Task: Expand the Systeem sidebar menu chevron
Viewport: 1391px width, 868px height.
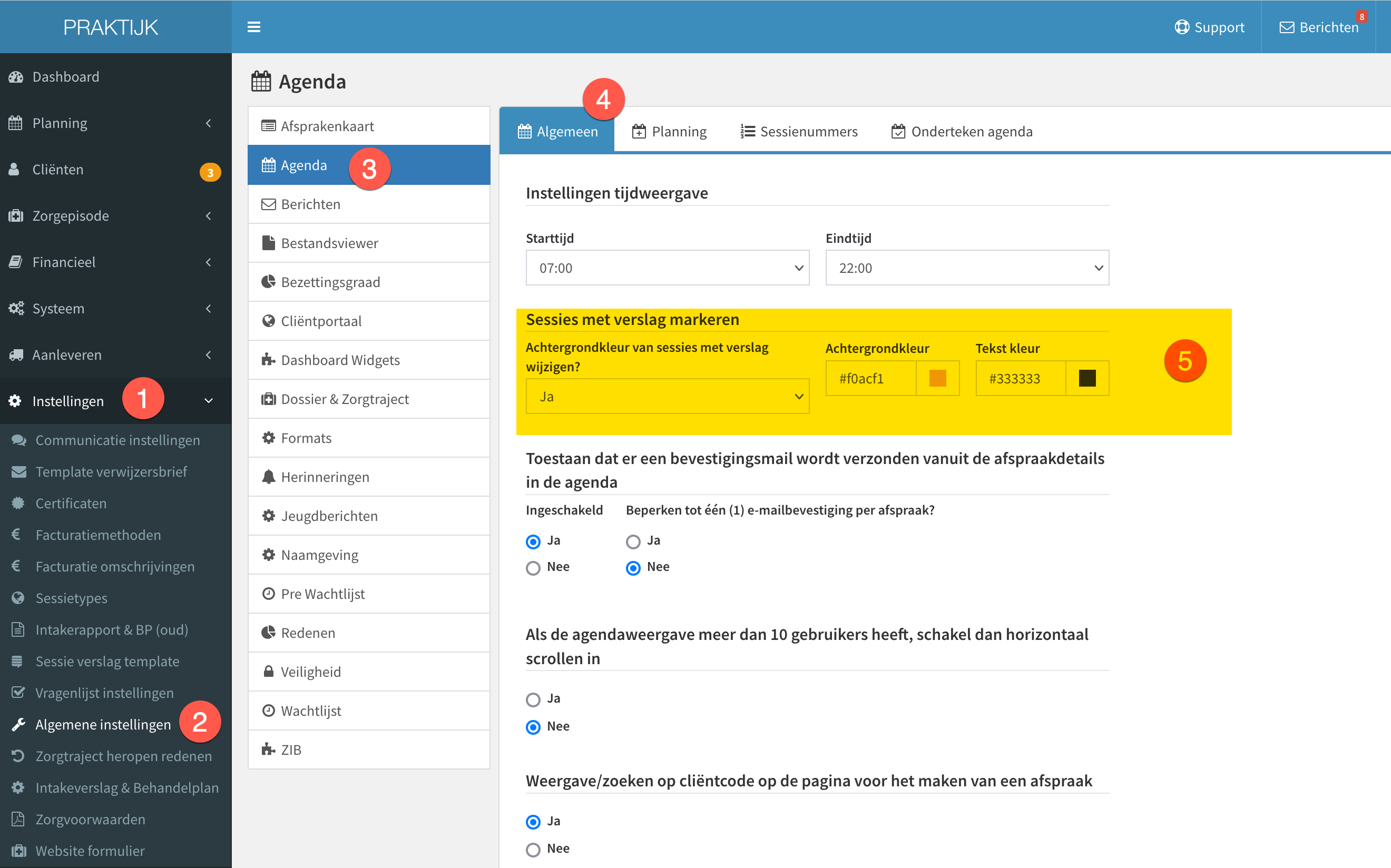Action: 209,308
